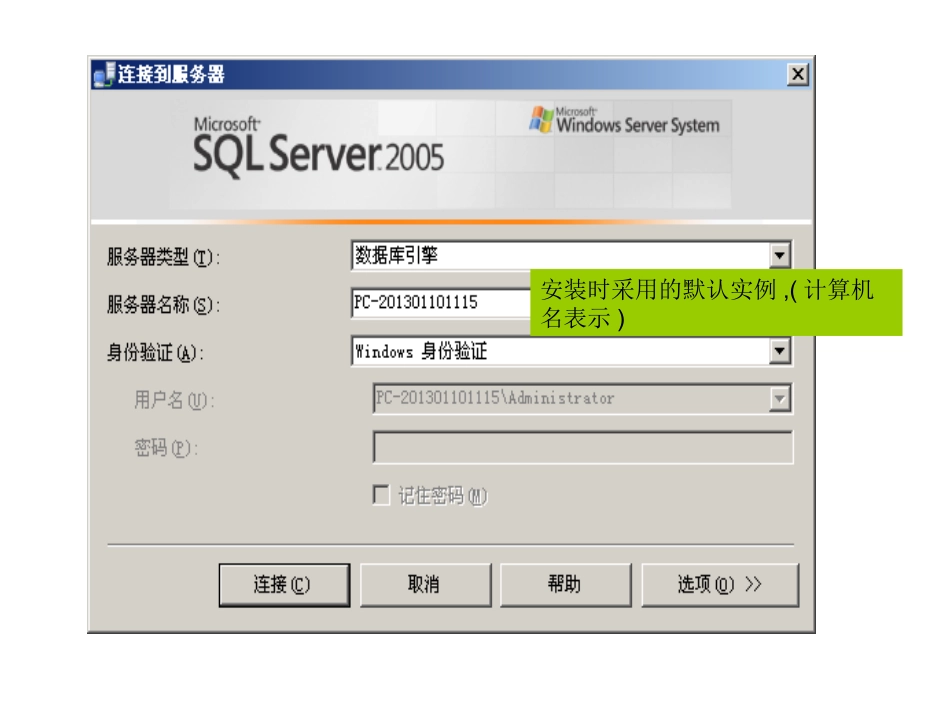
Task: Click the 密码 password field
Action: [583, 447]
